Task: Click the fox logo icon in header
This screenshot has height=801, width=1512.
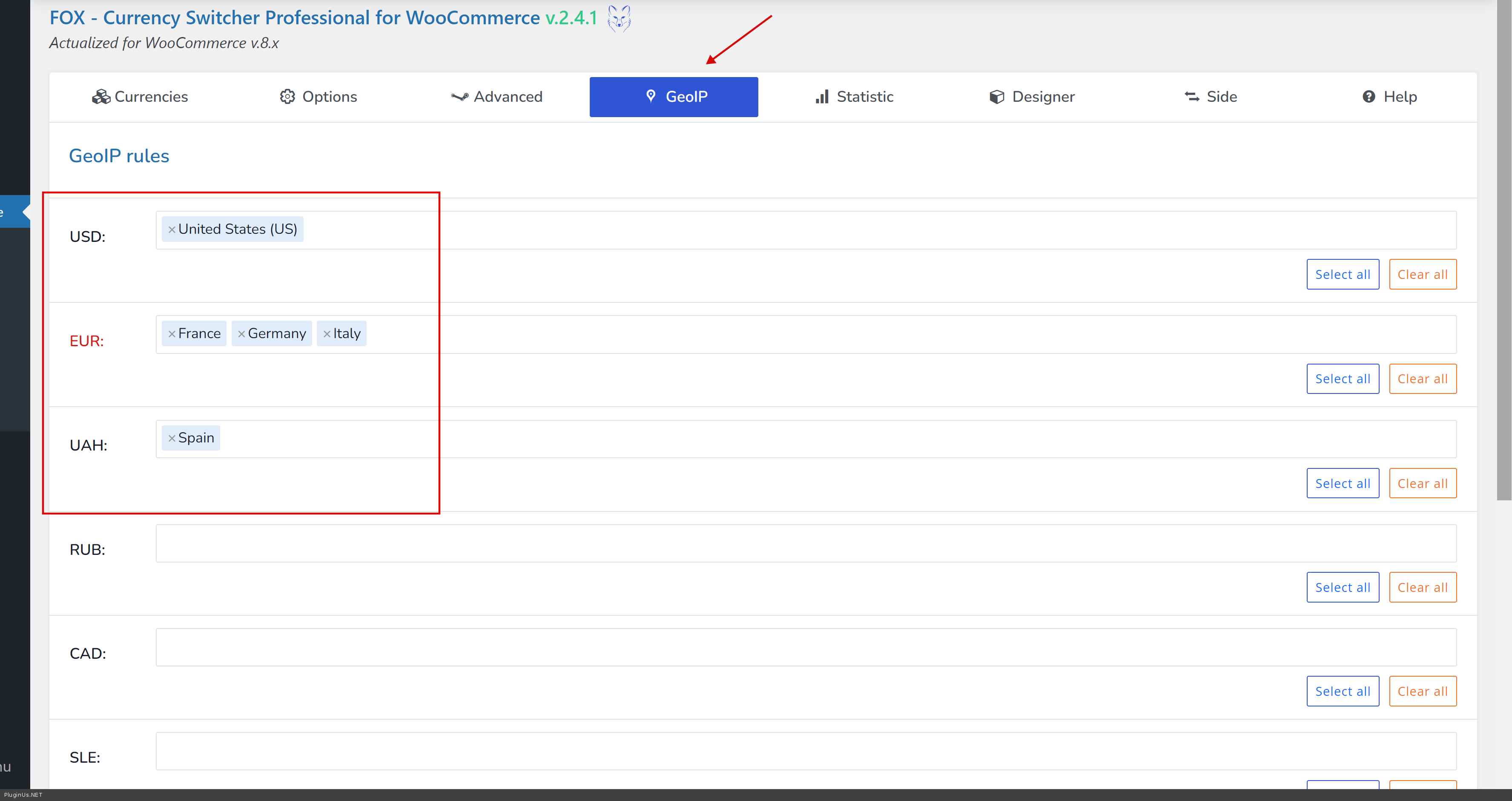Action: (x=619, y=19)
